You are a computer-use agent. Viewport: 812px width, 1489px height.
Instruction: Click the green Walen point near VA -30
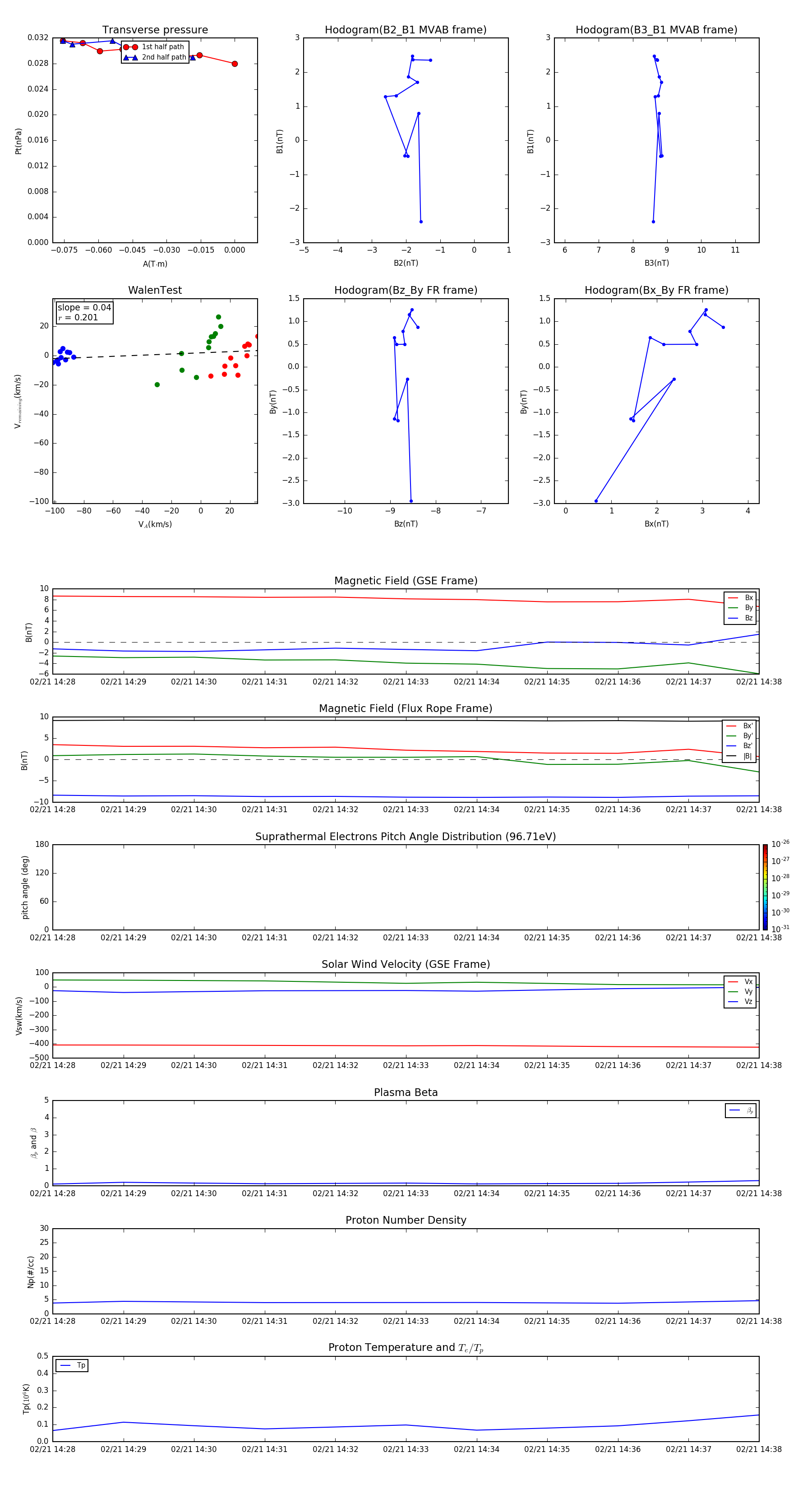coord(157,384)
